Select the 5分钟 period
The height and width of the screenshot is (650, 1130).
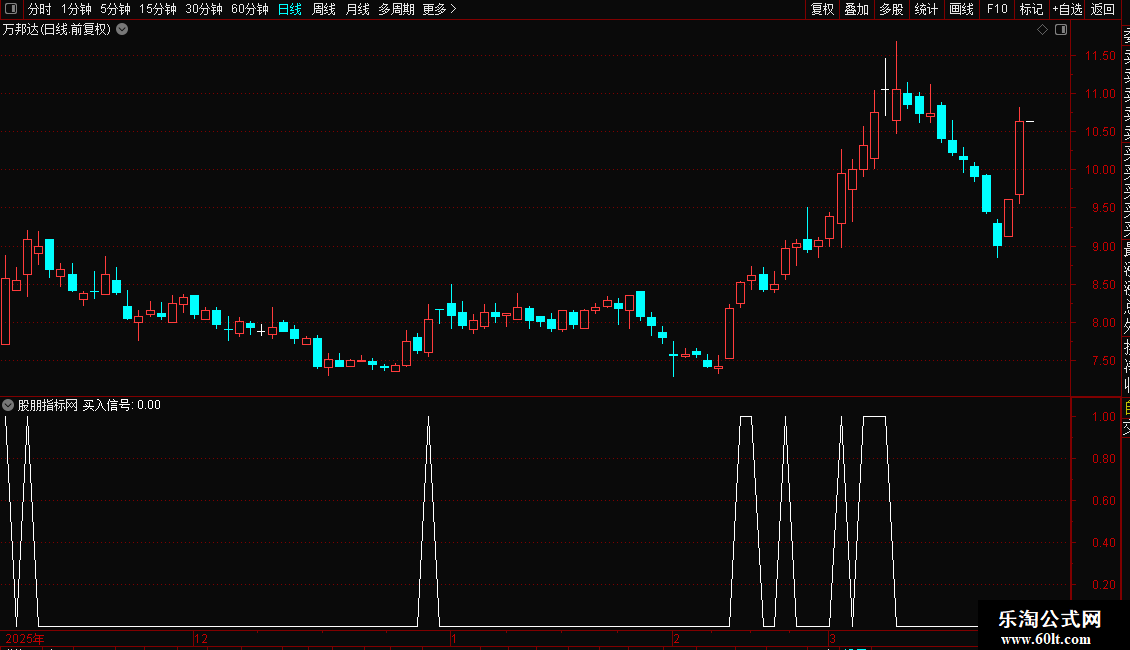(115, 9)
